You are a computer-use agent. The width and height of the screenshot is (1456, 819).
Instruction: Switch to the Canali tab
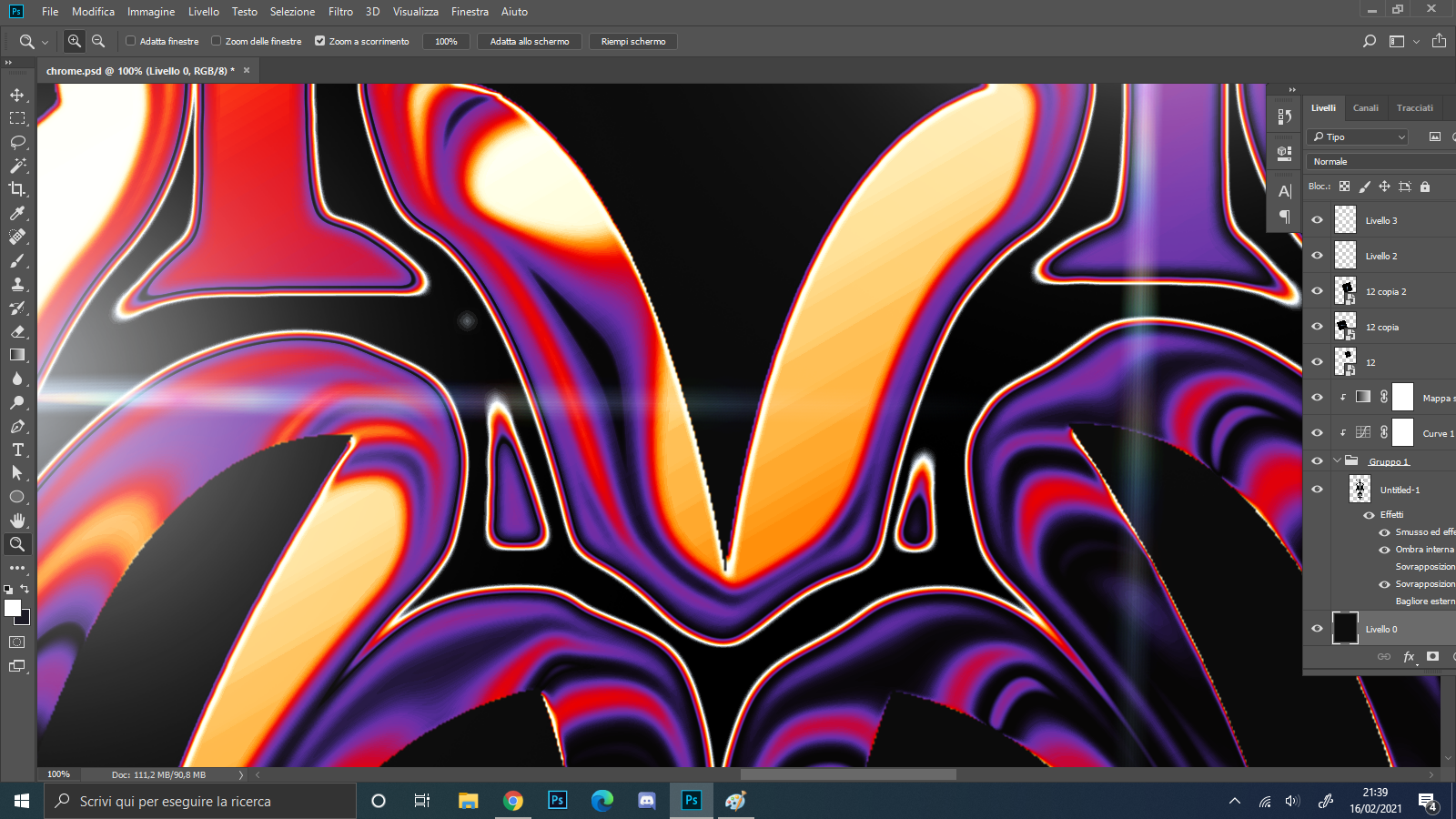(1366, 107)
